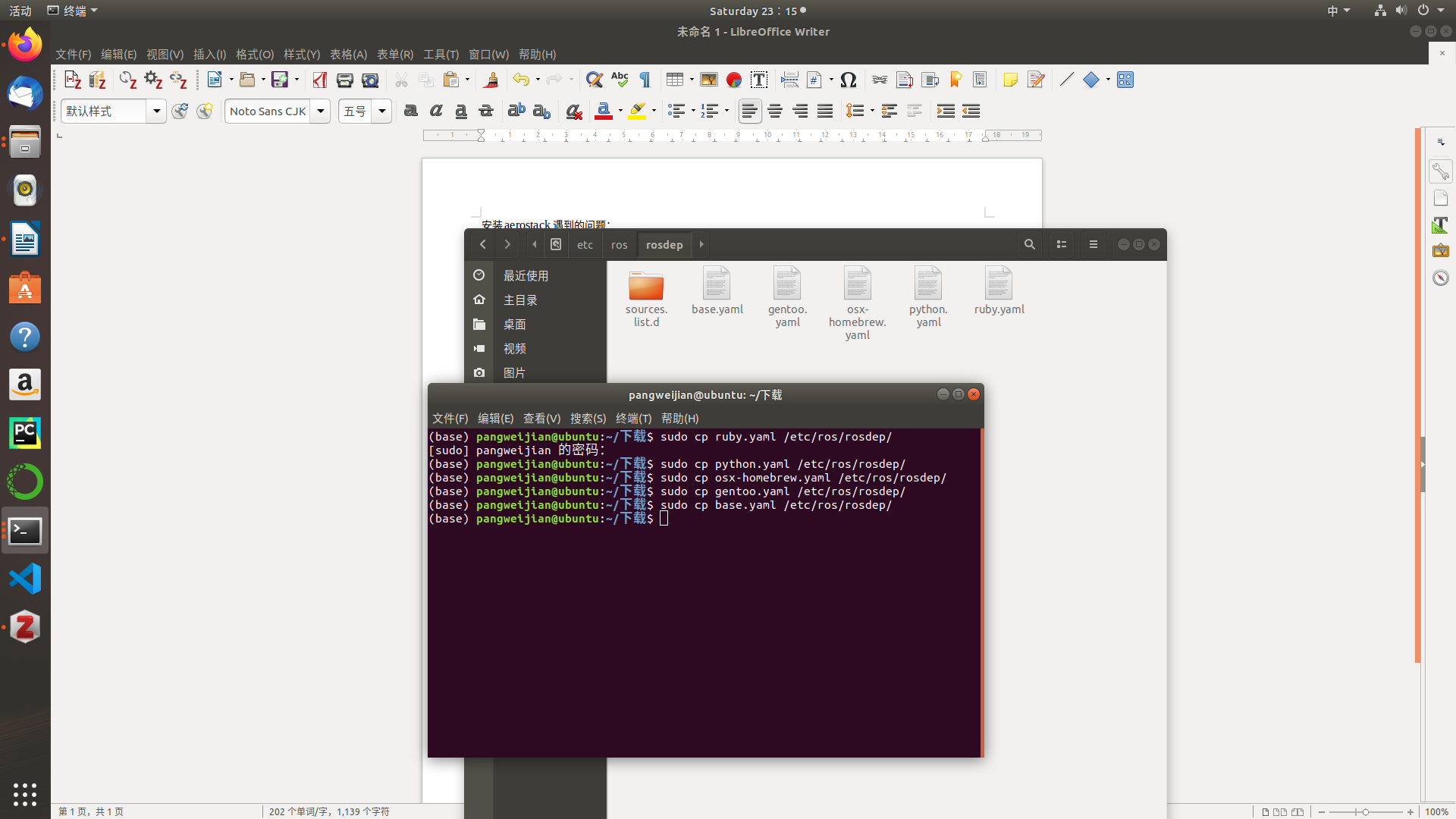Screen dimensions: 1456x819
Task: Insert chart icon in Writer toolbar
Action: point(734,80)
